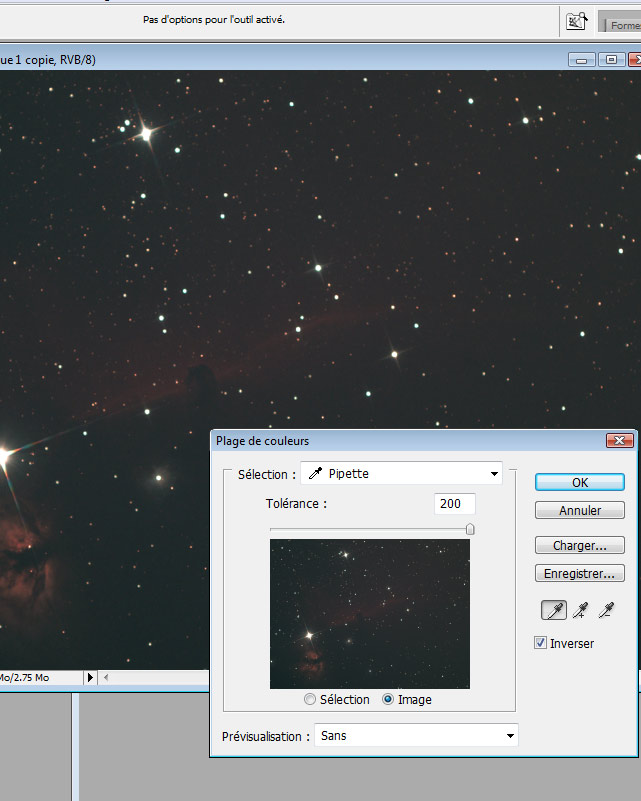Click the 'Tolérance :' label
Image resolution: width=641 pixels, height=801 pixels.
pyautogui.click(x=296, y=504)
